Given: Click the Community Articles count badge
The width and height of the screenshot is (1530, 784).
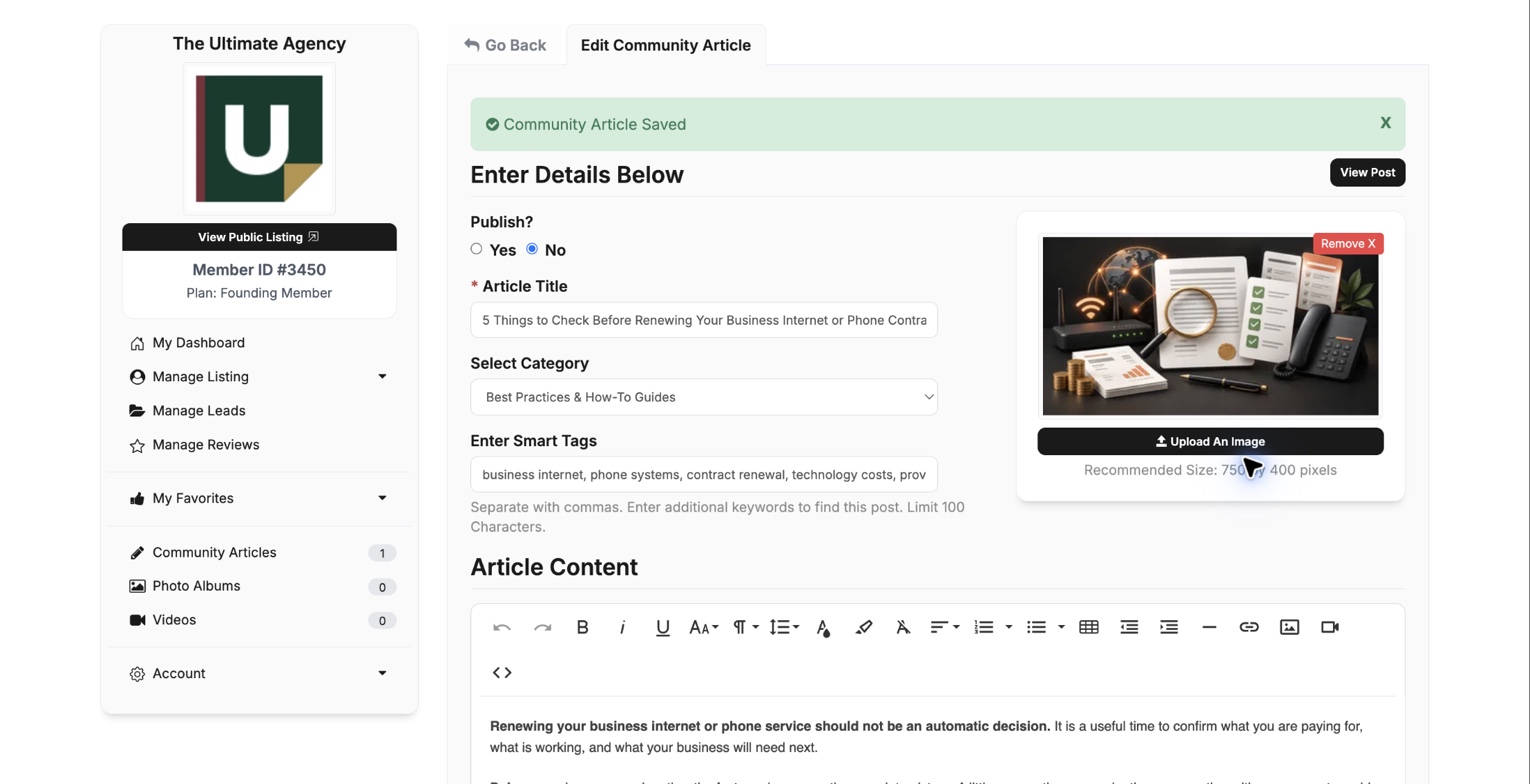Looking at the screenshot, I should pos(382,553).
